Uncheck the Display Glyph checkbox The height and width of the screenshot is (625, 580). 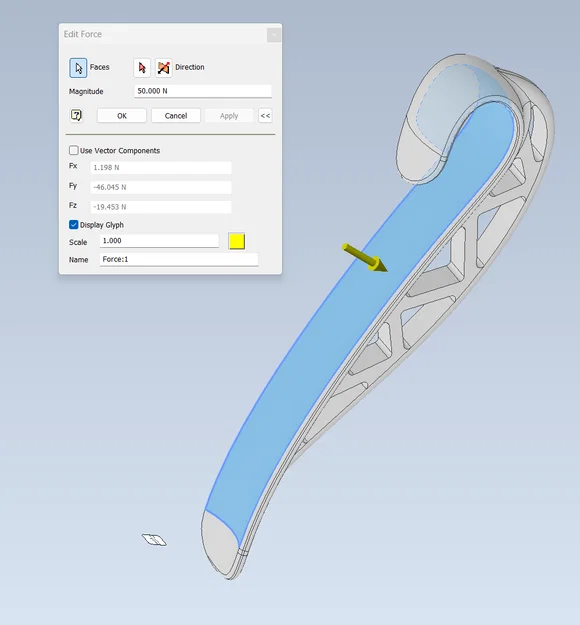pos(74,225)
